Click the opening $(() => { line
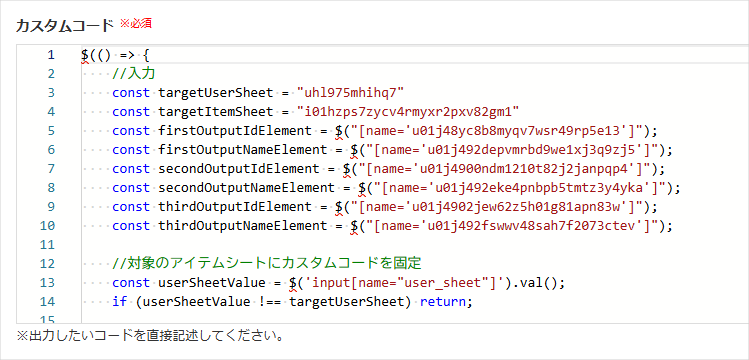This screenshot has width=749, height=360. [x=116, y=55]
